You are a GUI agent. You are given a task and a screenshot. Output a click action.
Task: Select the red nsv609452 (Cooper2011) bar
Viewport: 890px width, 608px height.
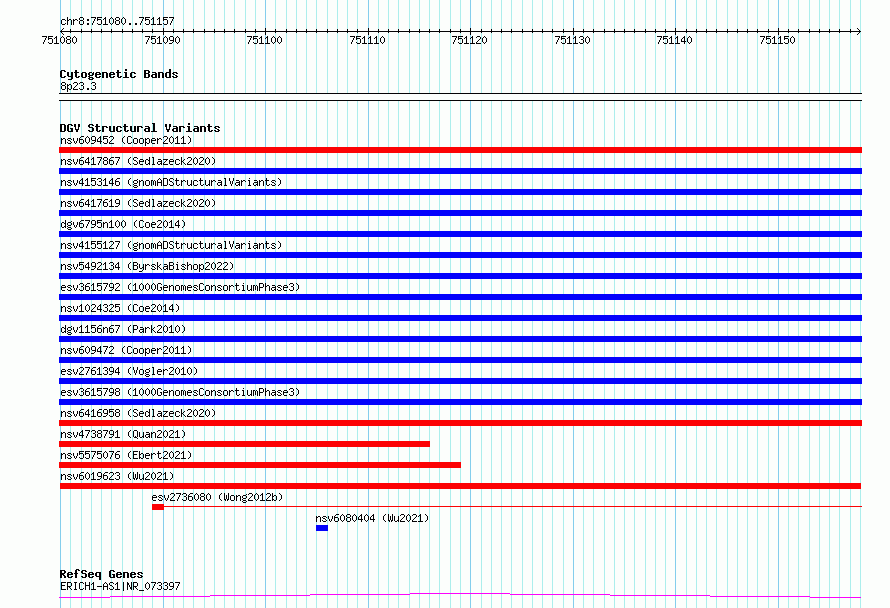tap(460, 150)
